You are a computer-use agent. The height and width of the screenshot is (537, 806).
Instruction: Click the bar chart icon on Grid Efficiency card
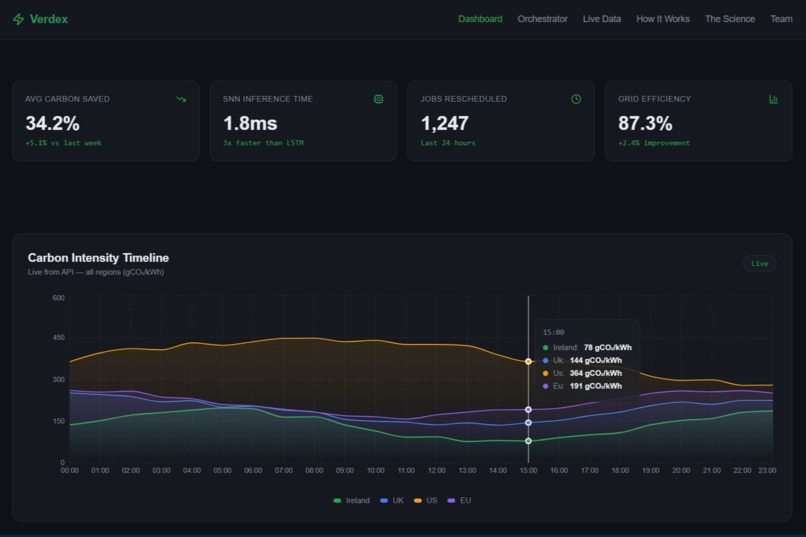[773, 99]
